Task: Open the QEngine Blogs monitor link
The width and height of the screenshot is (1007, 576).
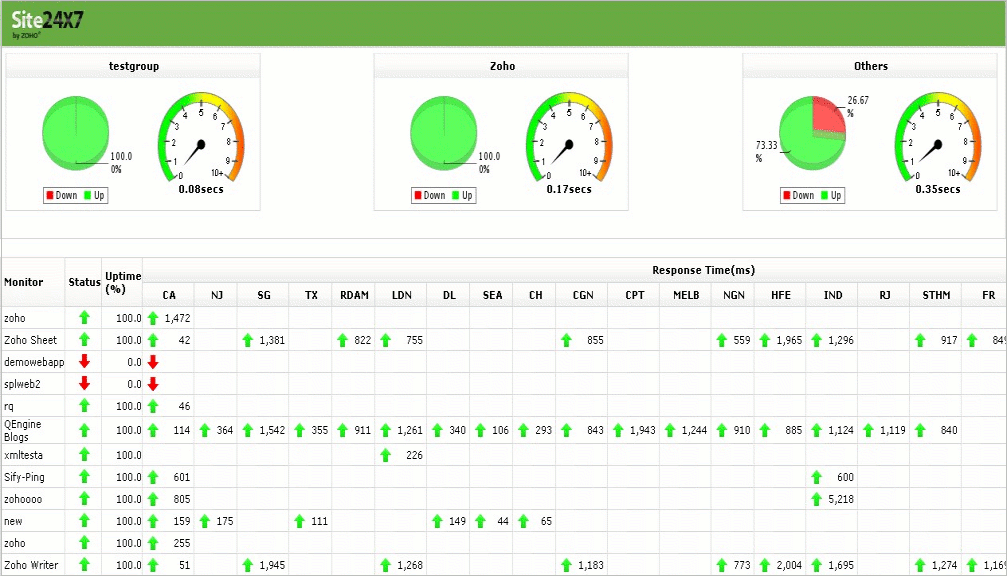Action: tap(22, 430)
